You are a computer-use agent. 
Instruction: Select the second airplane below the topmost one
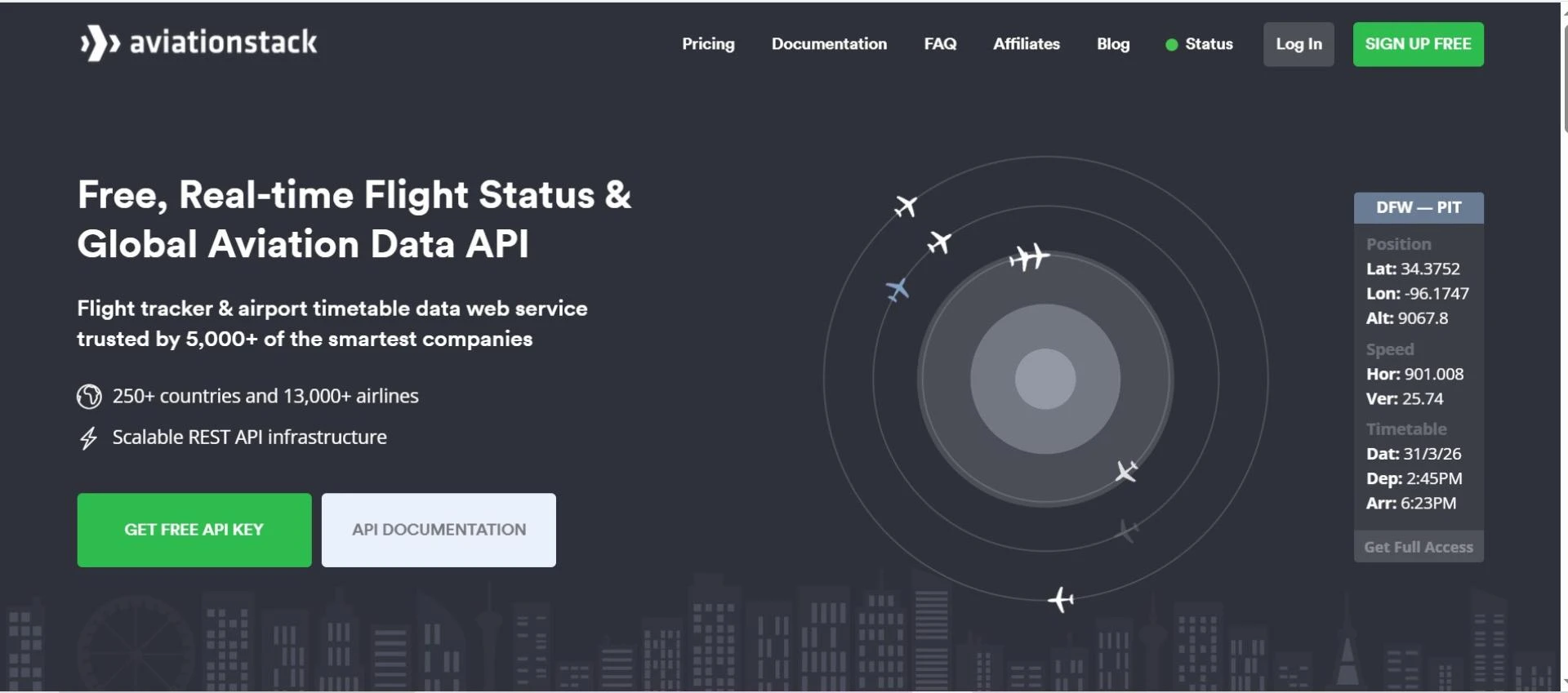[939, 242]
